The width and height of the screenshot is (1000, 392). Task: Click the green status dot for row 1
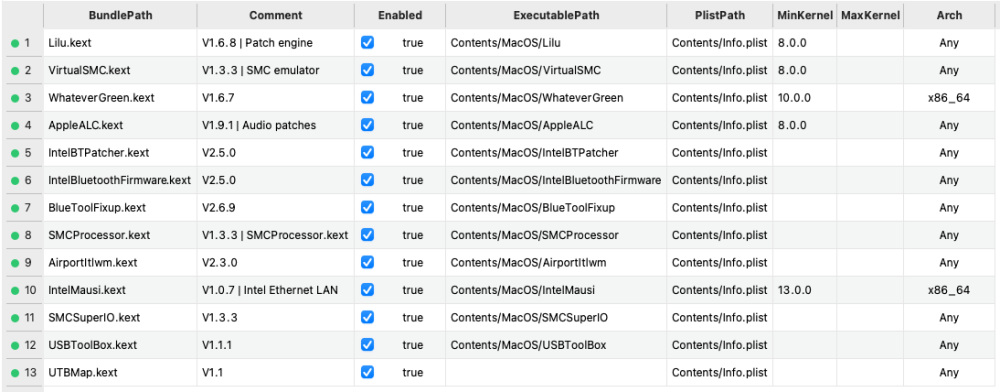click(15, 43)
